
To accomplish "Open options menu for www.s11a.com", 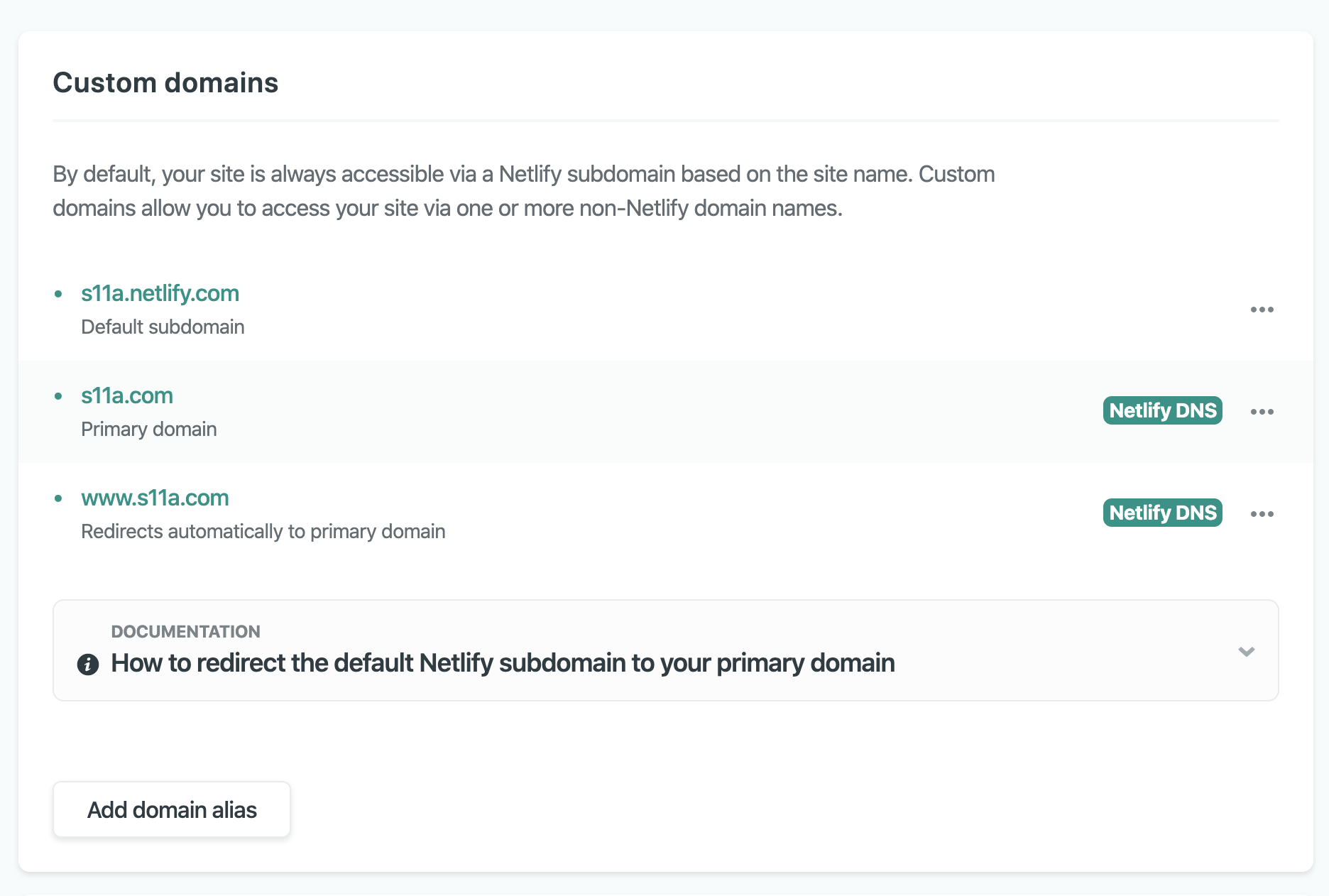I will pyautogui.click(x=1262, y=514).
